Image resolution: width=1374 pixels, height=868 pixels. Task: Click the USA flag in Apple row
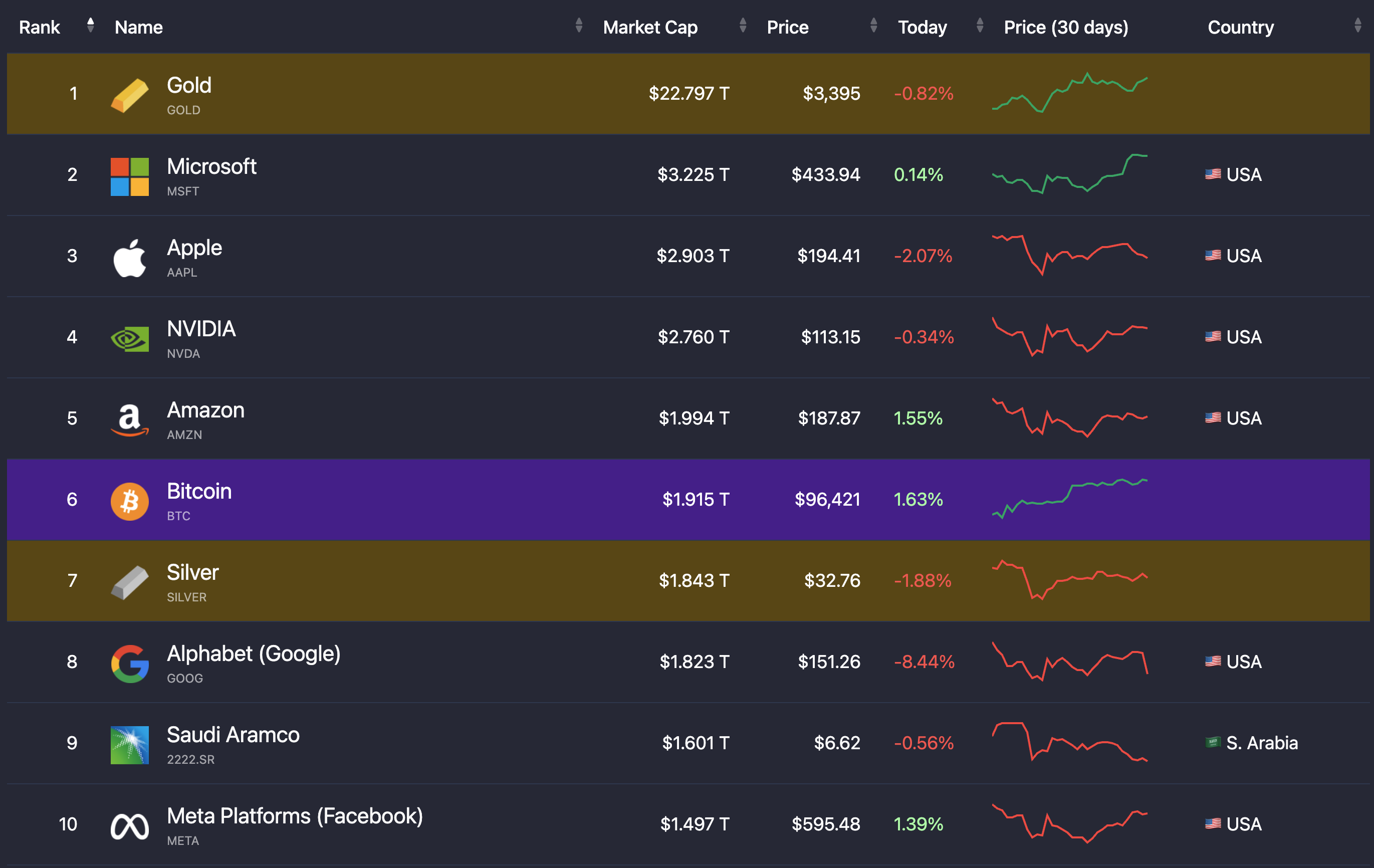[x=1213, y=255]
